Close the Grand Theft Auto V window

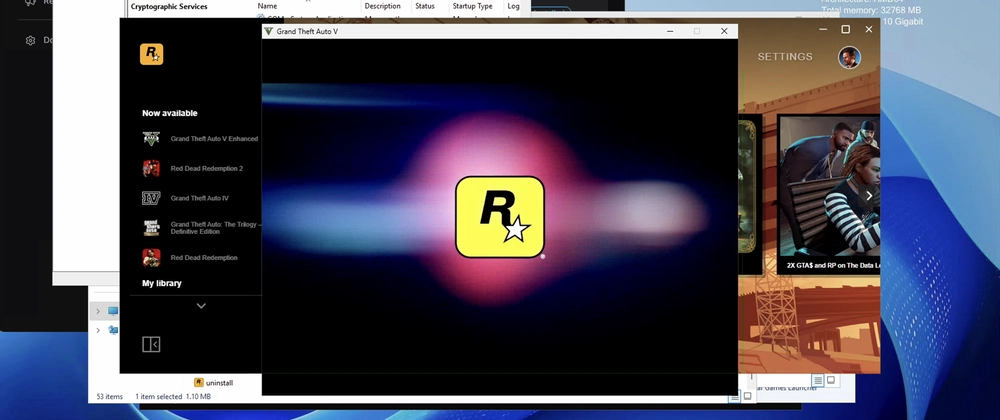click(724, 31)
